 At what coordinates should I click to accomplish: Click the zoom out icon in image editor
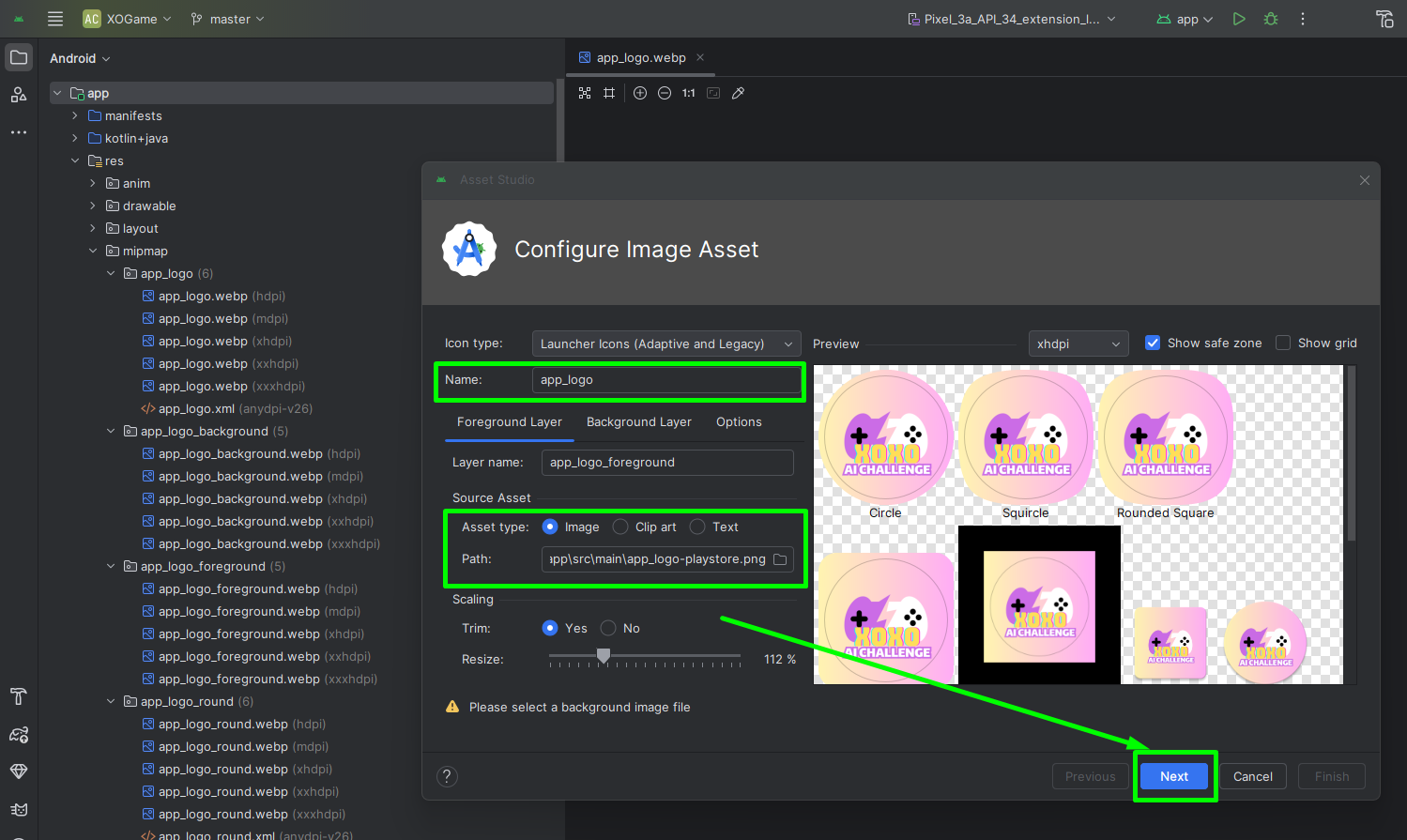(x=665, y=93)
